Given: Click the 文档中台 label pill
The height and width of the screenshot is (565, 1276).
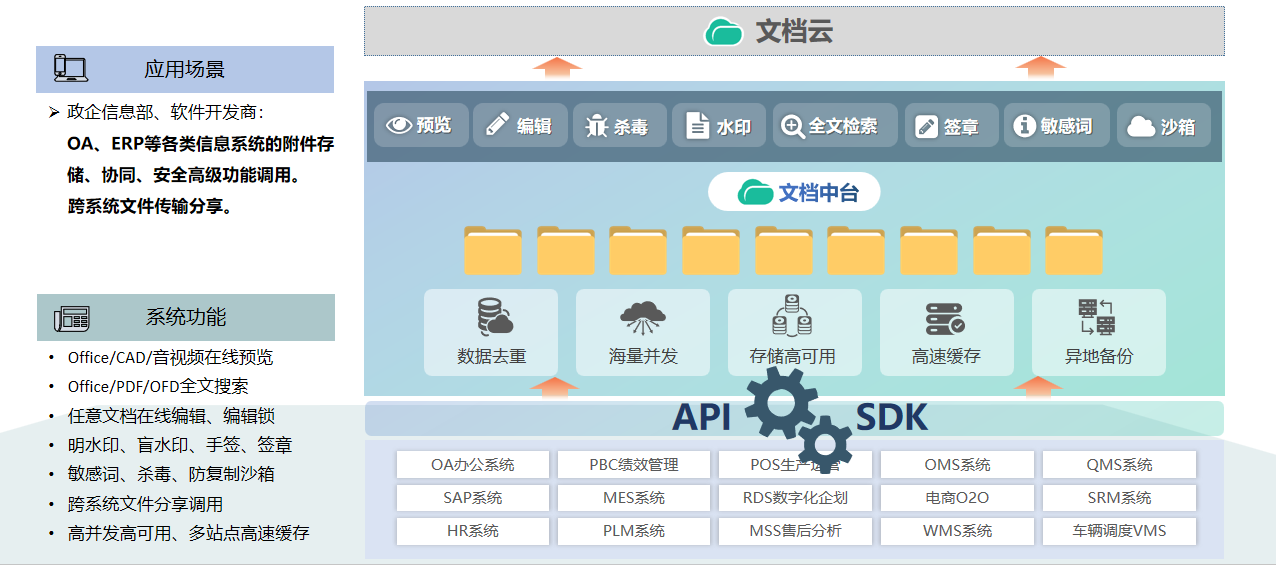Looking at the screenshot, I should pos(794,192).
